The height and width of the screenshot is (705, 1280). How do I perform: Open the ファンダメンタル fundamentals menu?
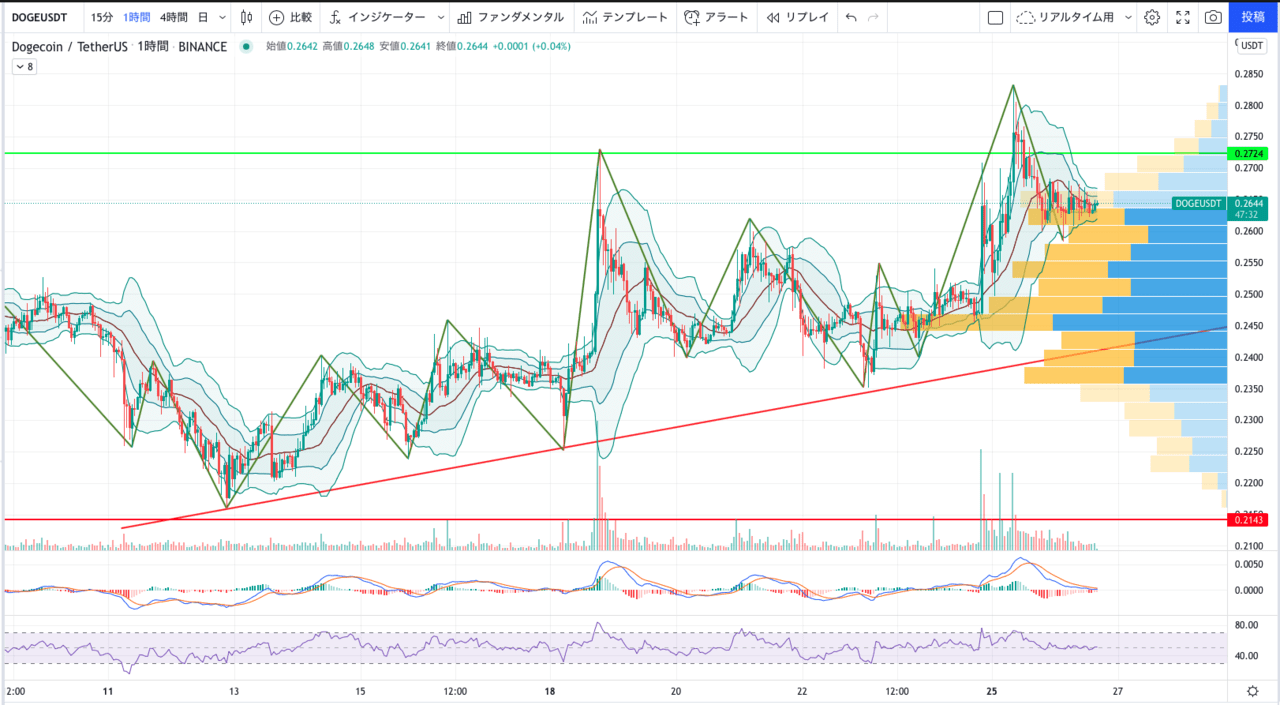(x=510, y=17)
